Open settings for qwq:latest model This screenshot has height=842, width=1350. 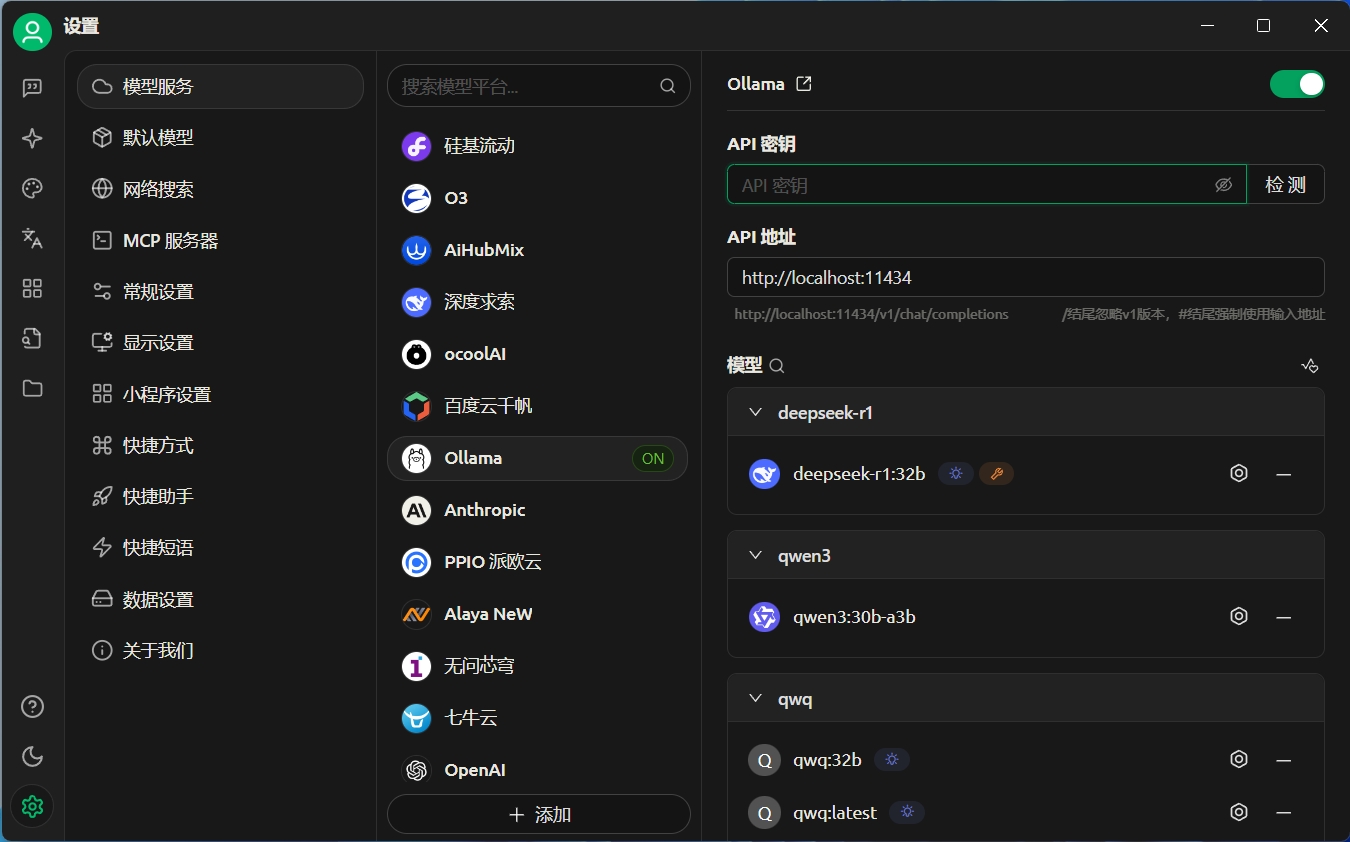[1239, 812]
